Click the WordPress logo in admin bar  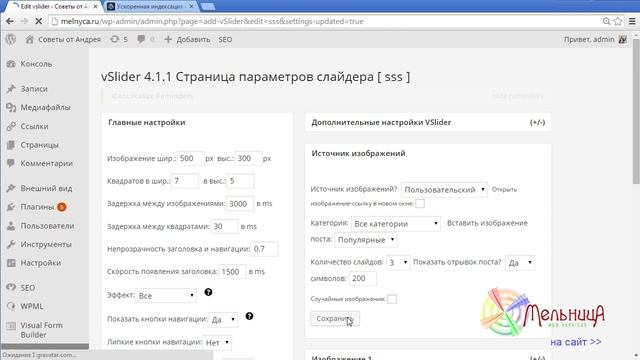tap(11, 39)
